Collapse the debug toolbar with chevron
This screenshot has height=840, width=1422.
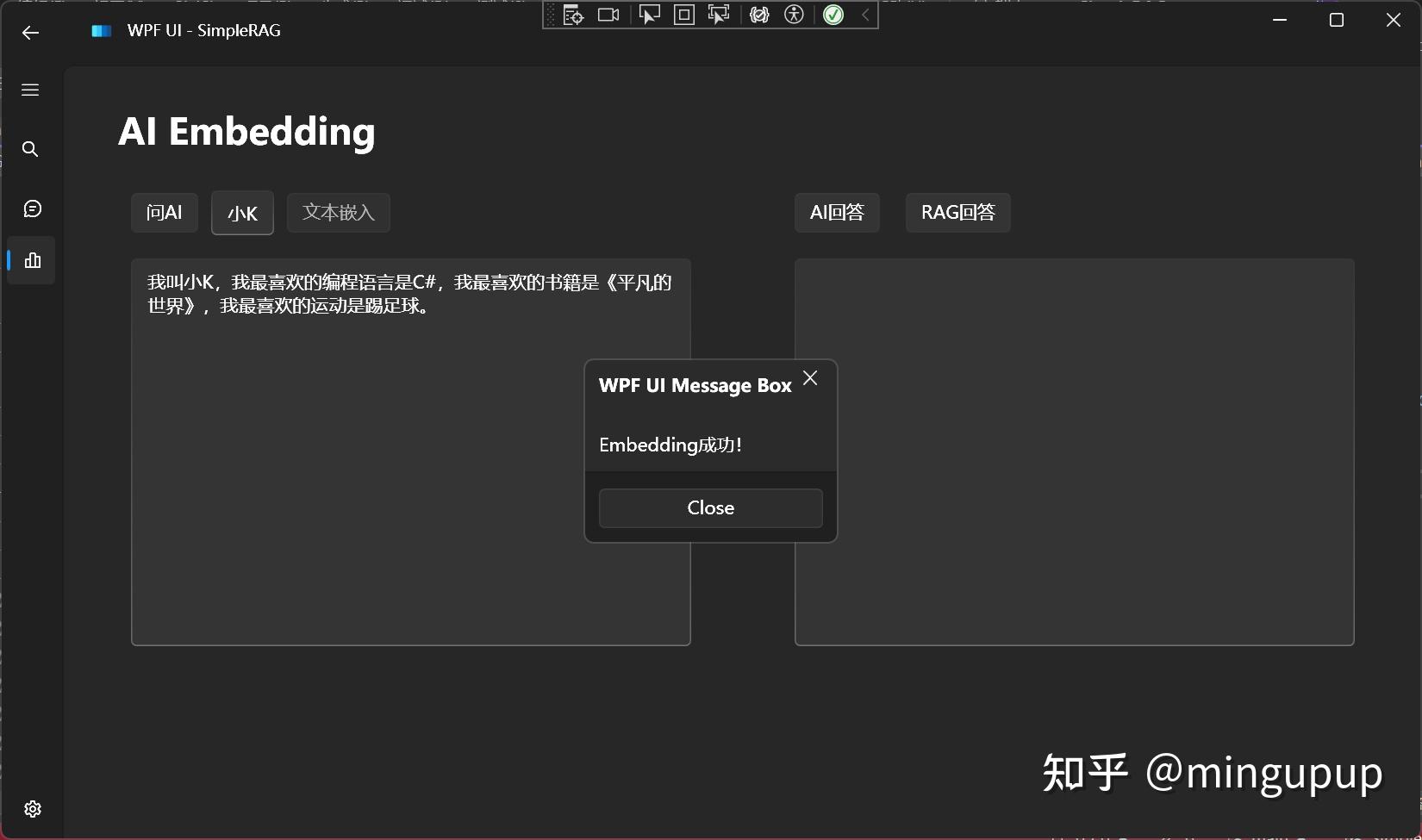[865, 15]
